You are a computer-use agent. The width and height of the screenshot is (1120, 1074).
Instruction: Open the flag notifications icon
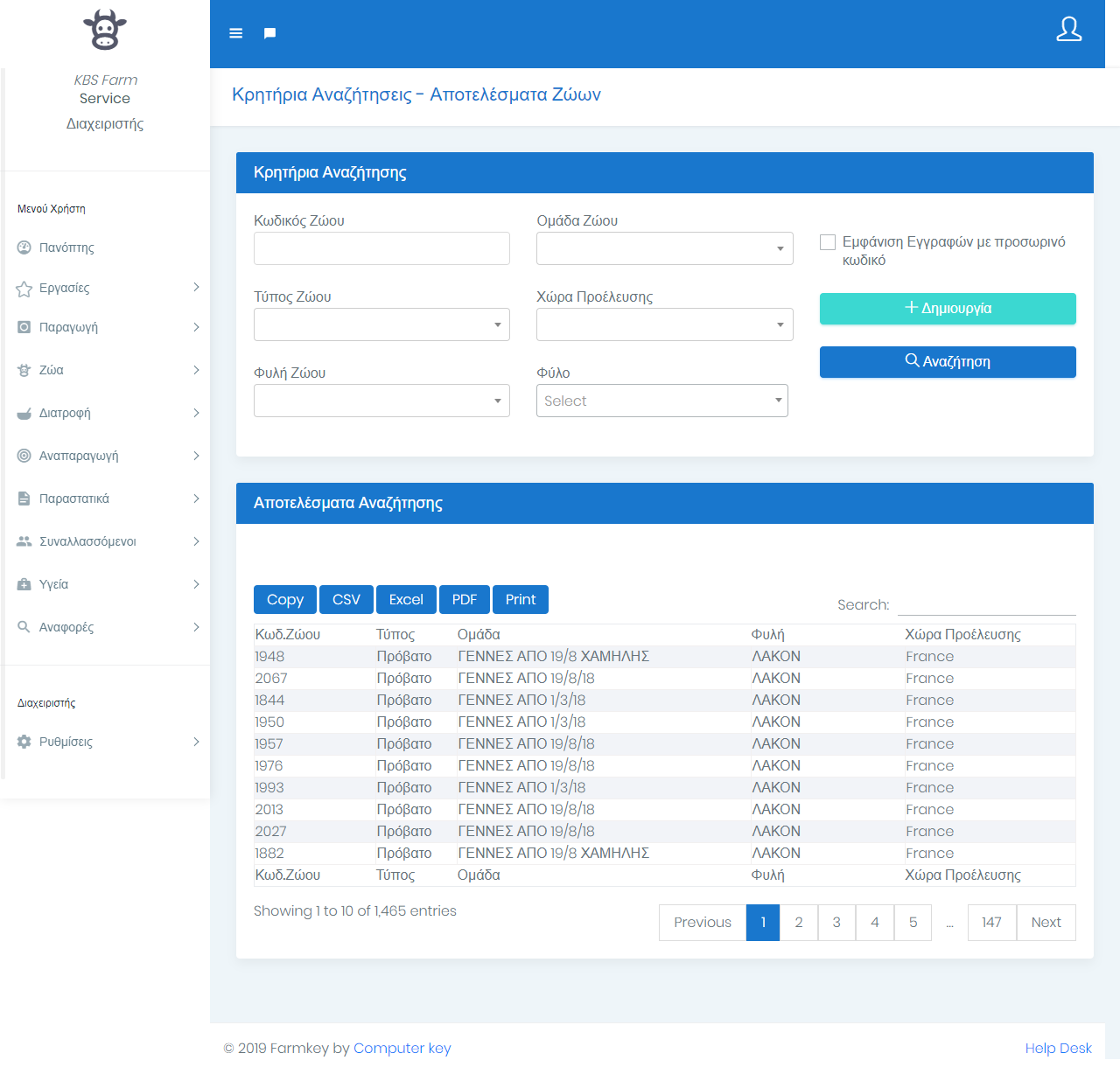click(269, 33)
